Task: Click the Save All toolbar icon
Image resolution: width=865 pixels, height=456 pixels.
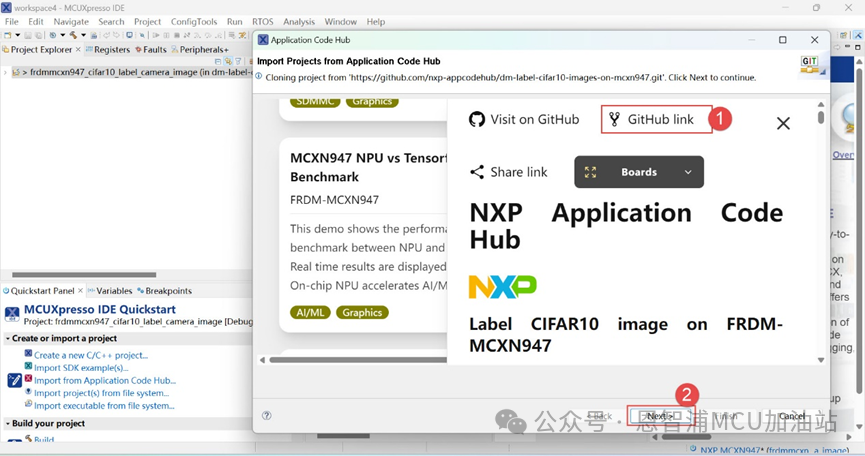Action: 39,35
